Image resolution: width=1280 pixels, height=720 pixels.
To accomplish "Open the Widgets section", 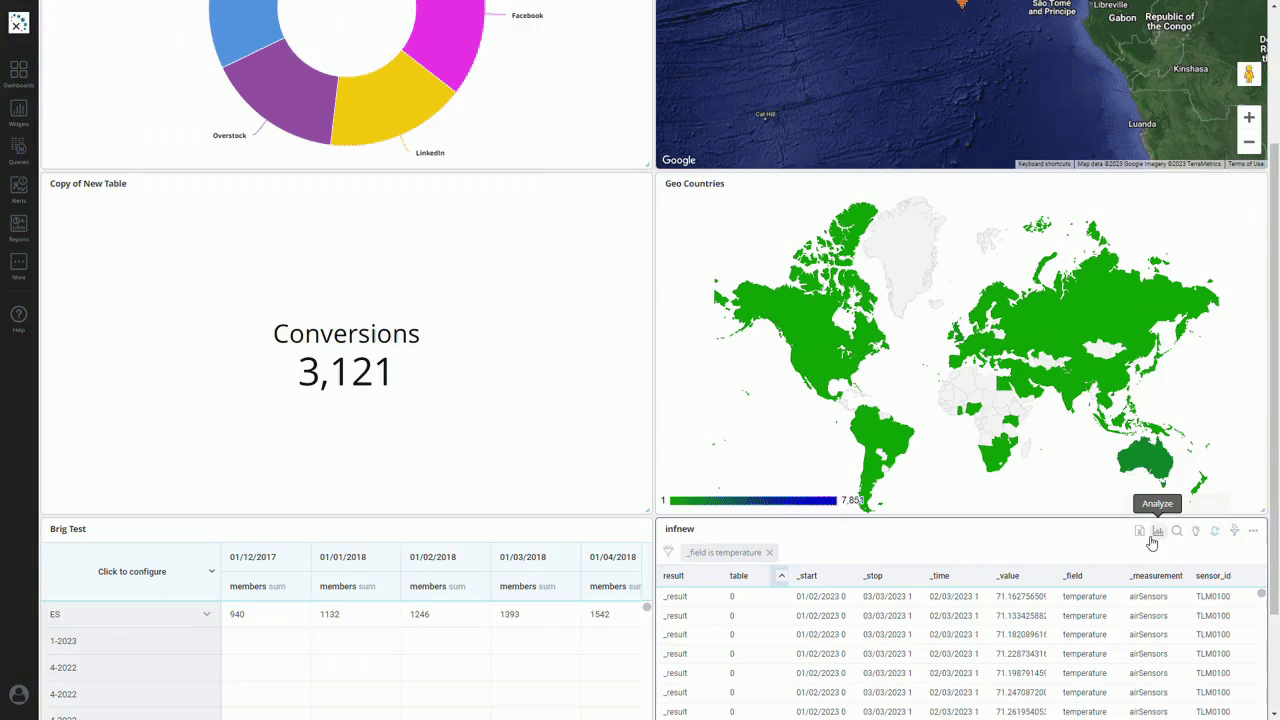I will click(18, 112).
